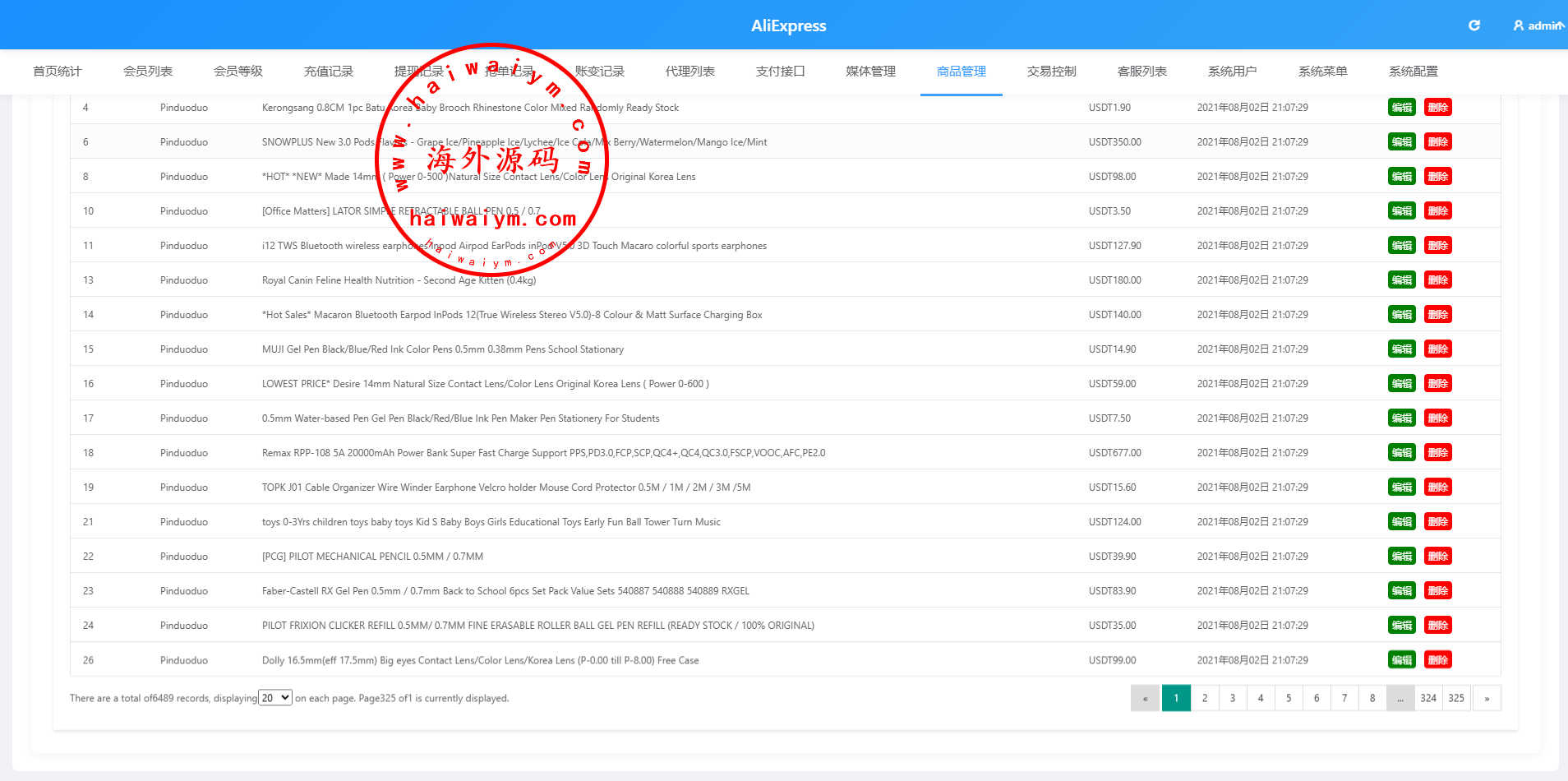This screenshot has width=1568, height=781.
Task: Open the 系统用户 menu item
Action: pos(1233,72)
